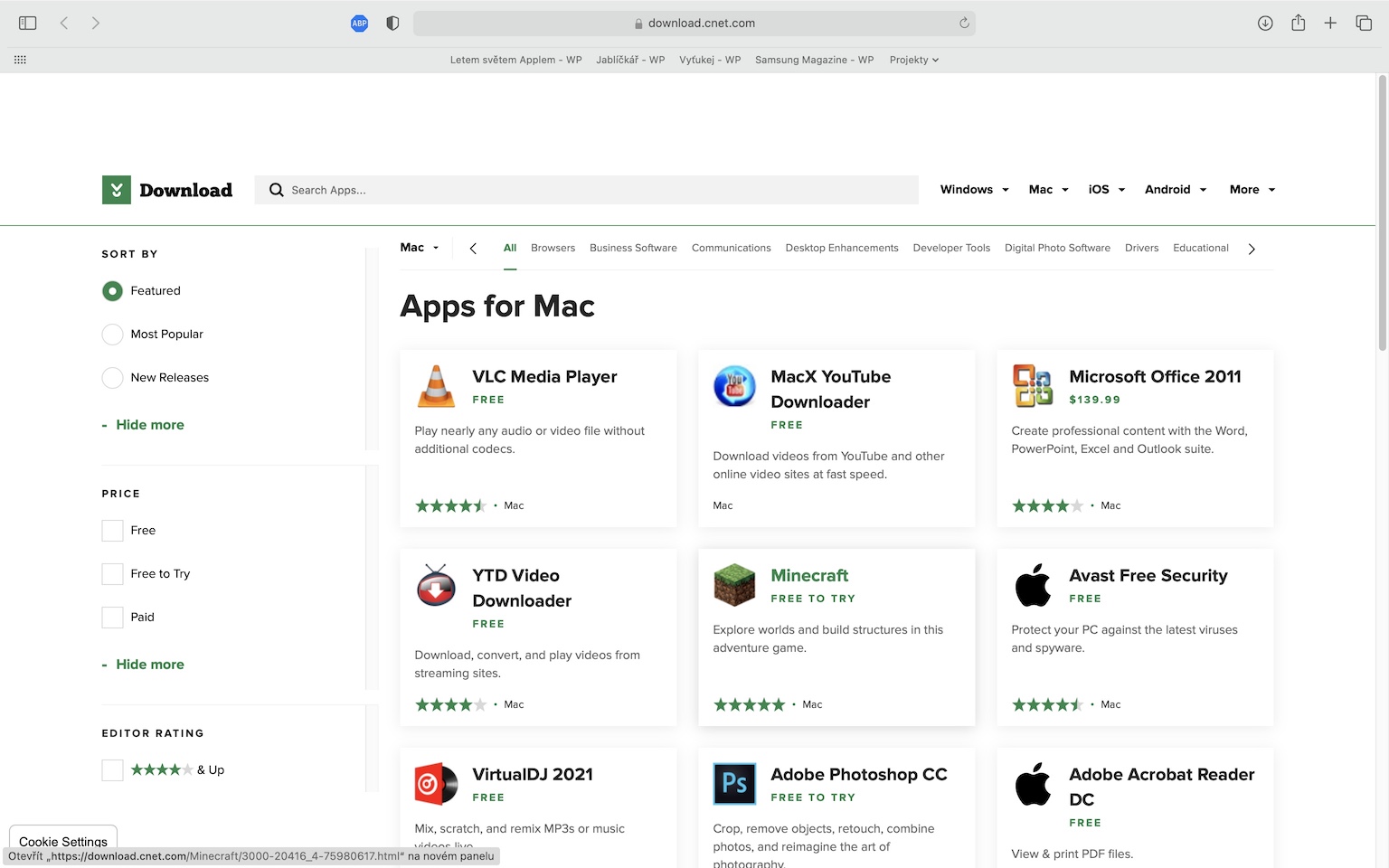Go forward with Safari forward arrow
Viewport: 1389px width, 868px height.
coord(95,24)
